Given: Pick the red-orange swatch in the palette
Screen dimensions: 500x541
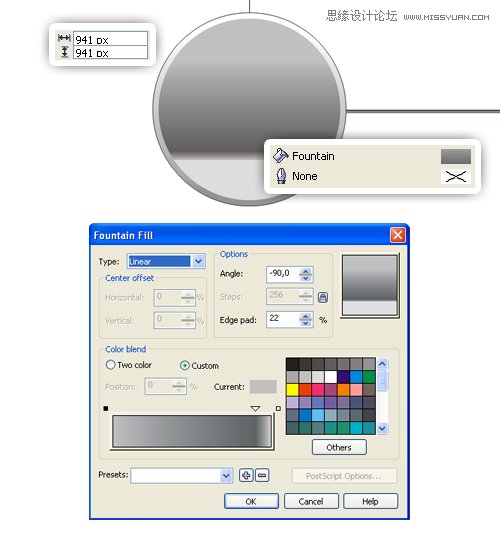Looking at the screenshot, I should [x=305, y=390].
